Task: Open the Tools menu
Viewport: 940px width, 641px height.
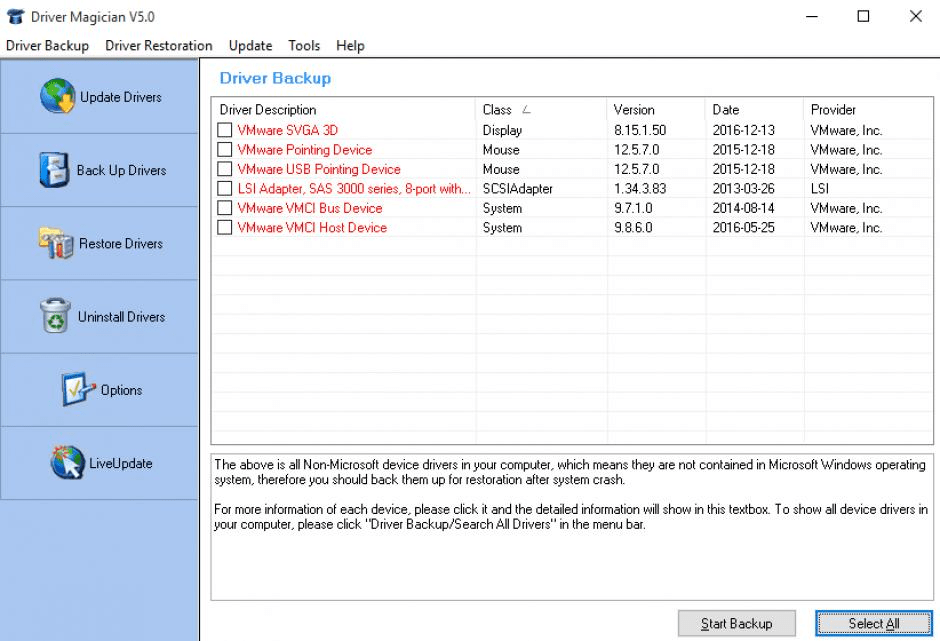Action: tap(304, 45)
